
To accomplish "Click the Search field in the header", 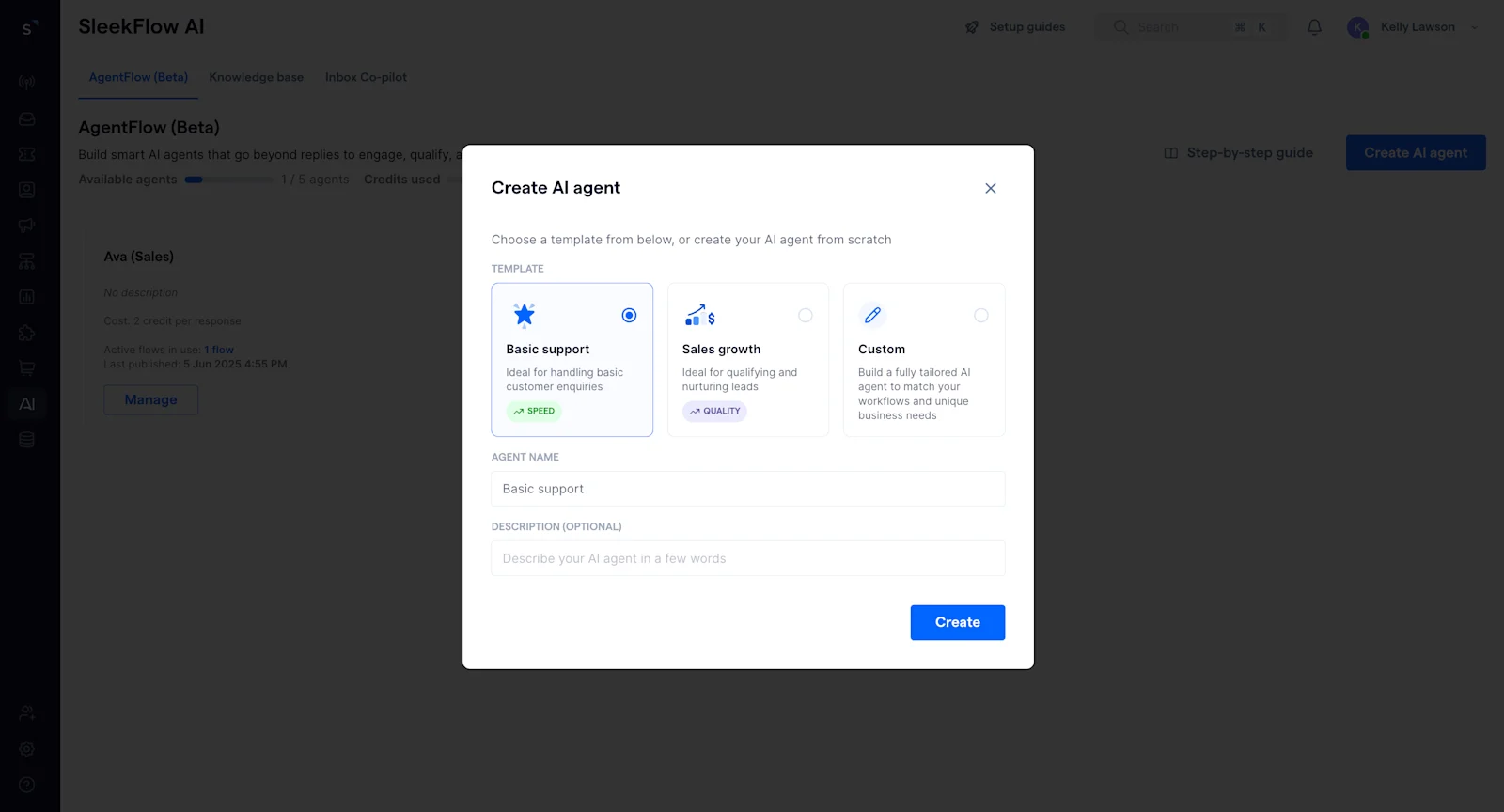I will pos(1191,27).
